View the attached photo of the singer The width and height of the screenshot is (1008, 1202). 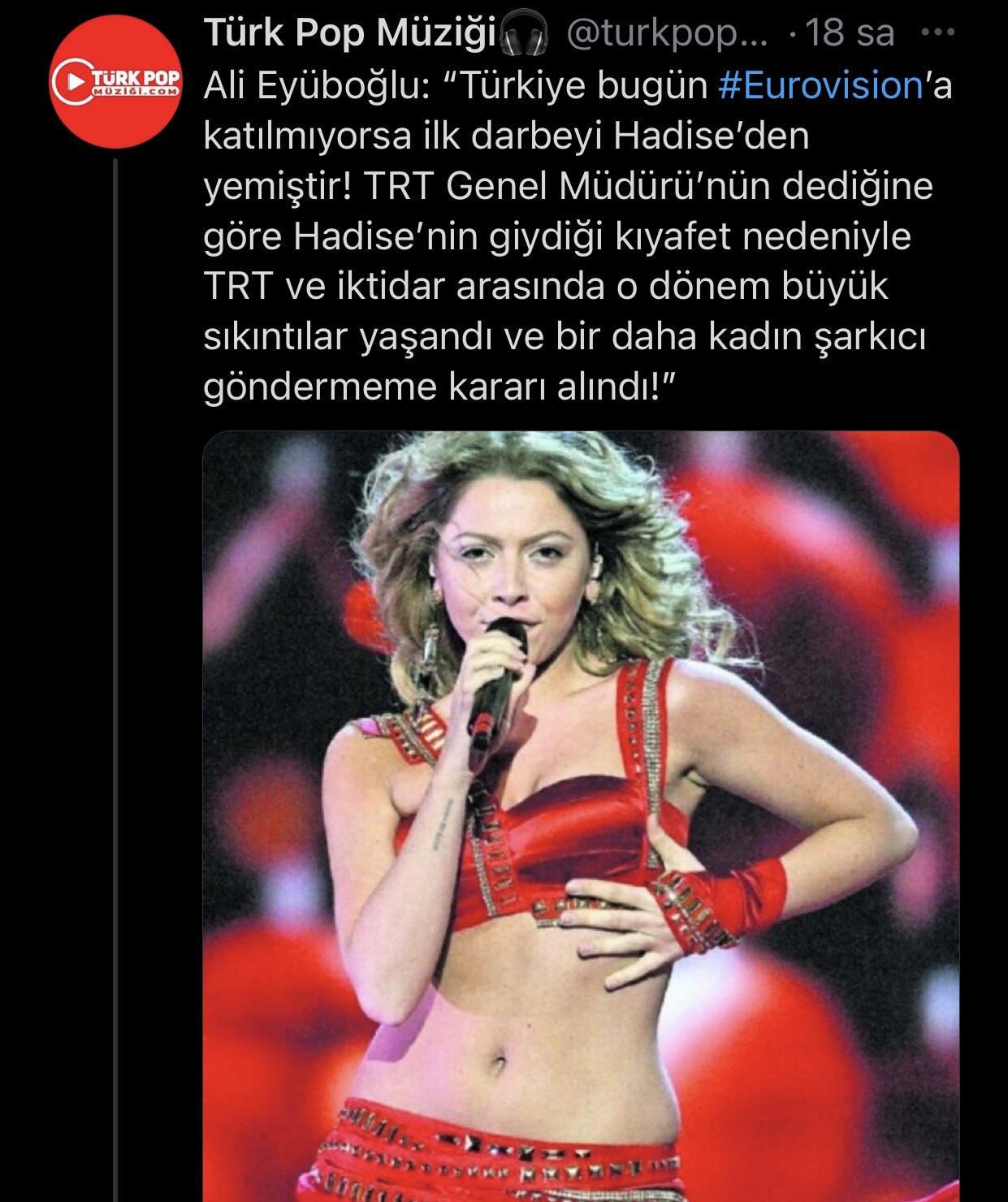[x=581, y=816]
